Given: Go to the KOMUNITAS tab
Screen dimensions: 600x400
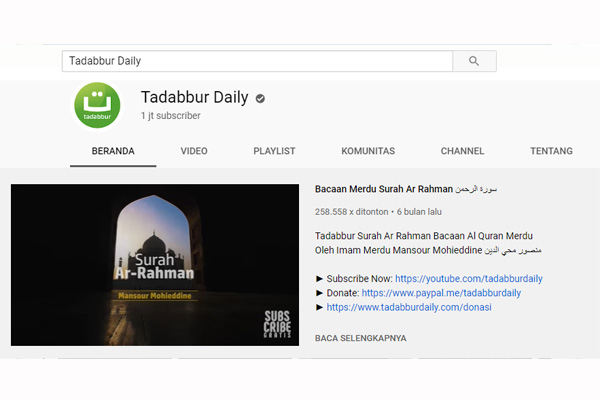Looking at the screenshot, I should [368, 151].
